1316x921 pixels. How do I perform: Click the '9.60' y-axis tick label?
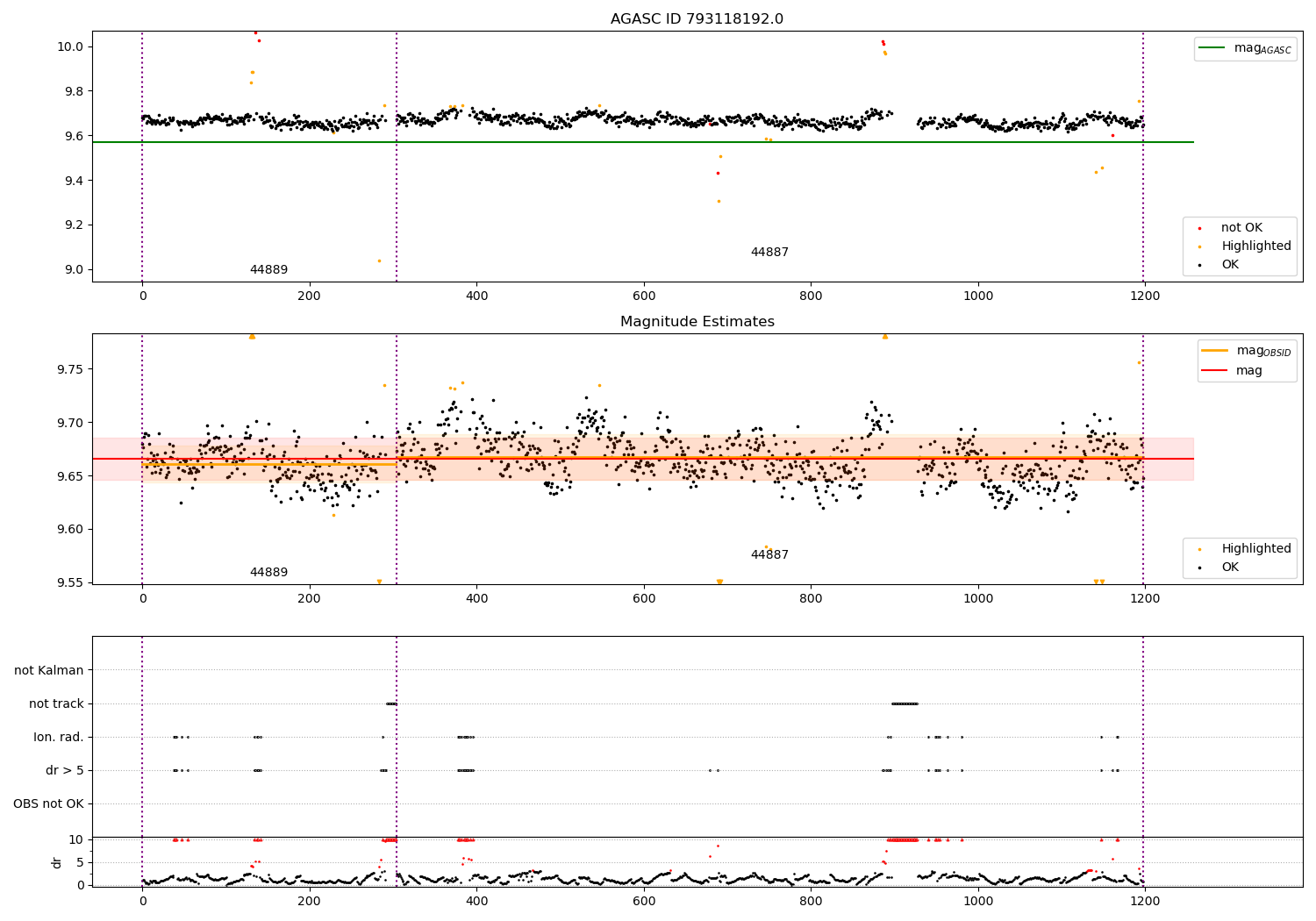point(71,530)
